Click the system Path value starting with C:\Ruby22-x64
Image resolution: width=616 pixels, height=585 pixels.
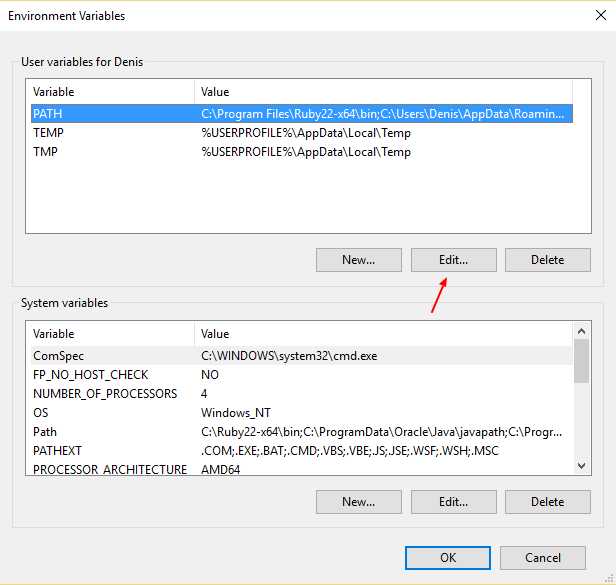381,432
